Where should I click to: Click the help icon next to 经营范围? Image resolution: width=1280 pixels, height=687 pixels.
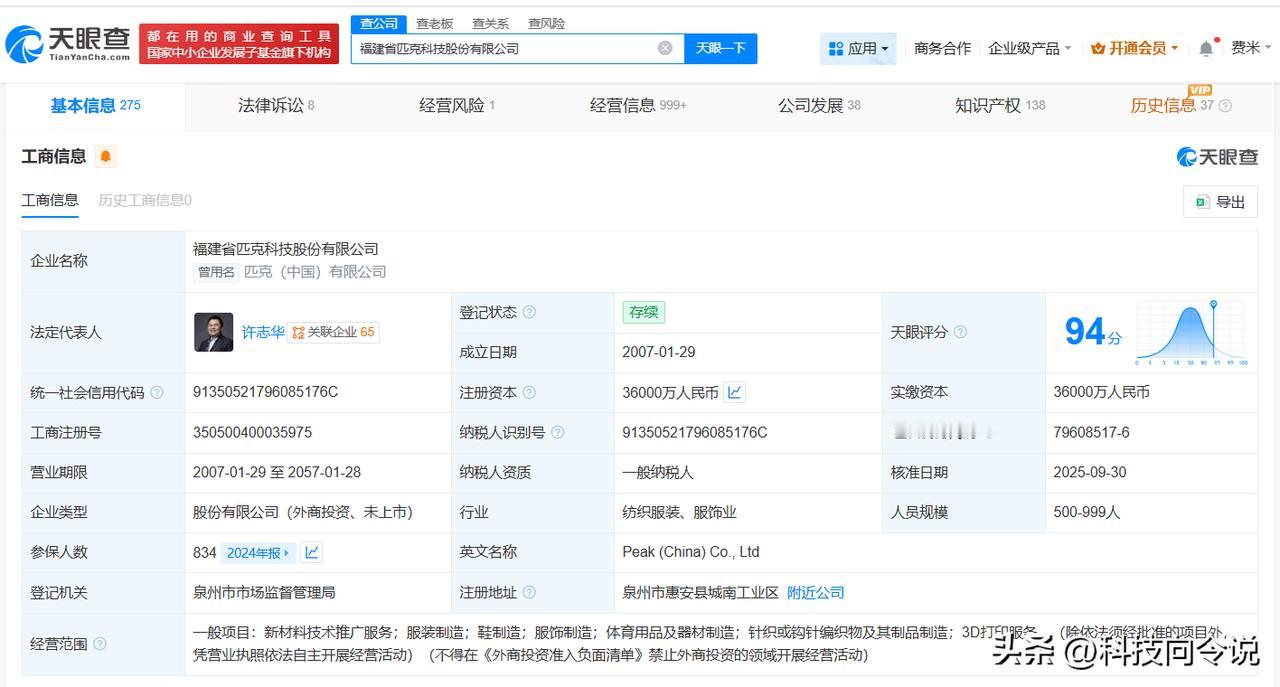pos(100,644)
